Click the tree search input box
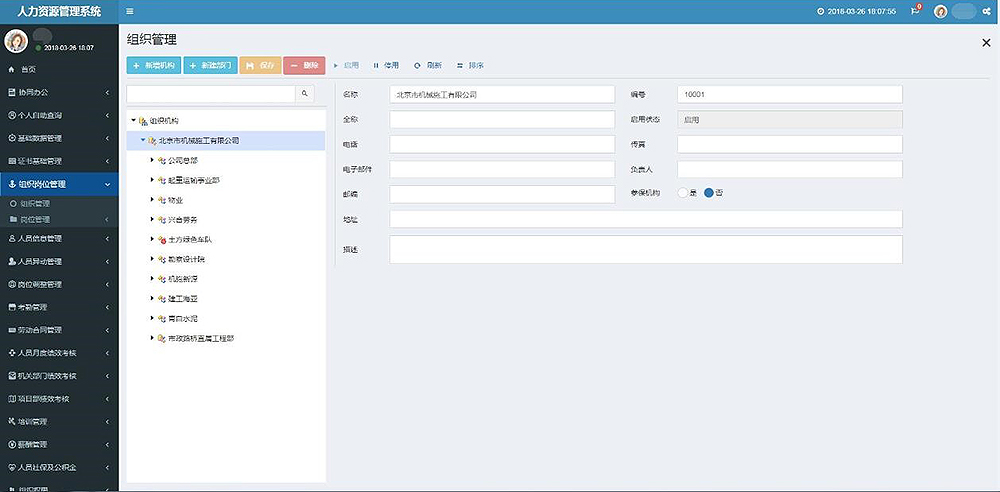Screen dimensions: 1000x492 211,94
